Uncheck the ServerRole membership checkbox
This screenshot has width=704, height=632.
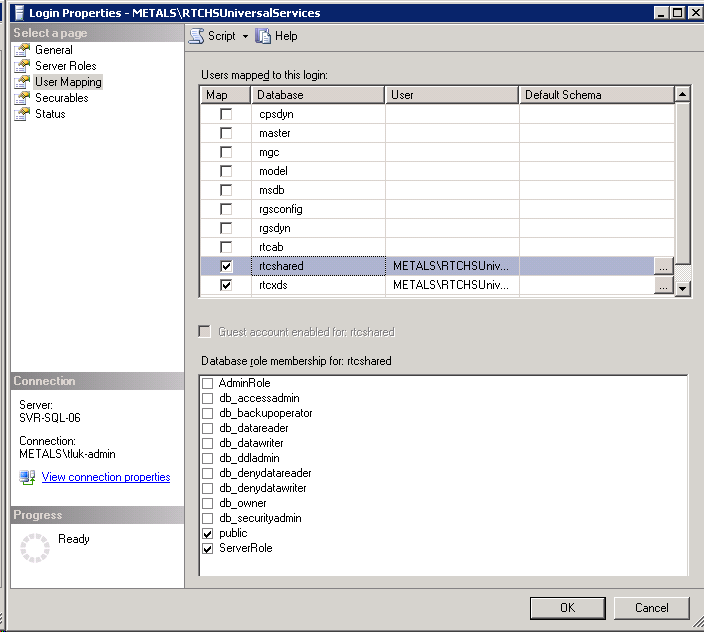pos(208,549)
